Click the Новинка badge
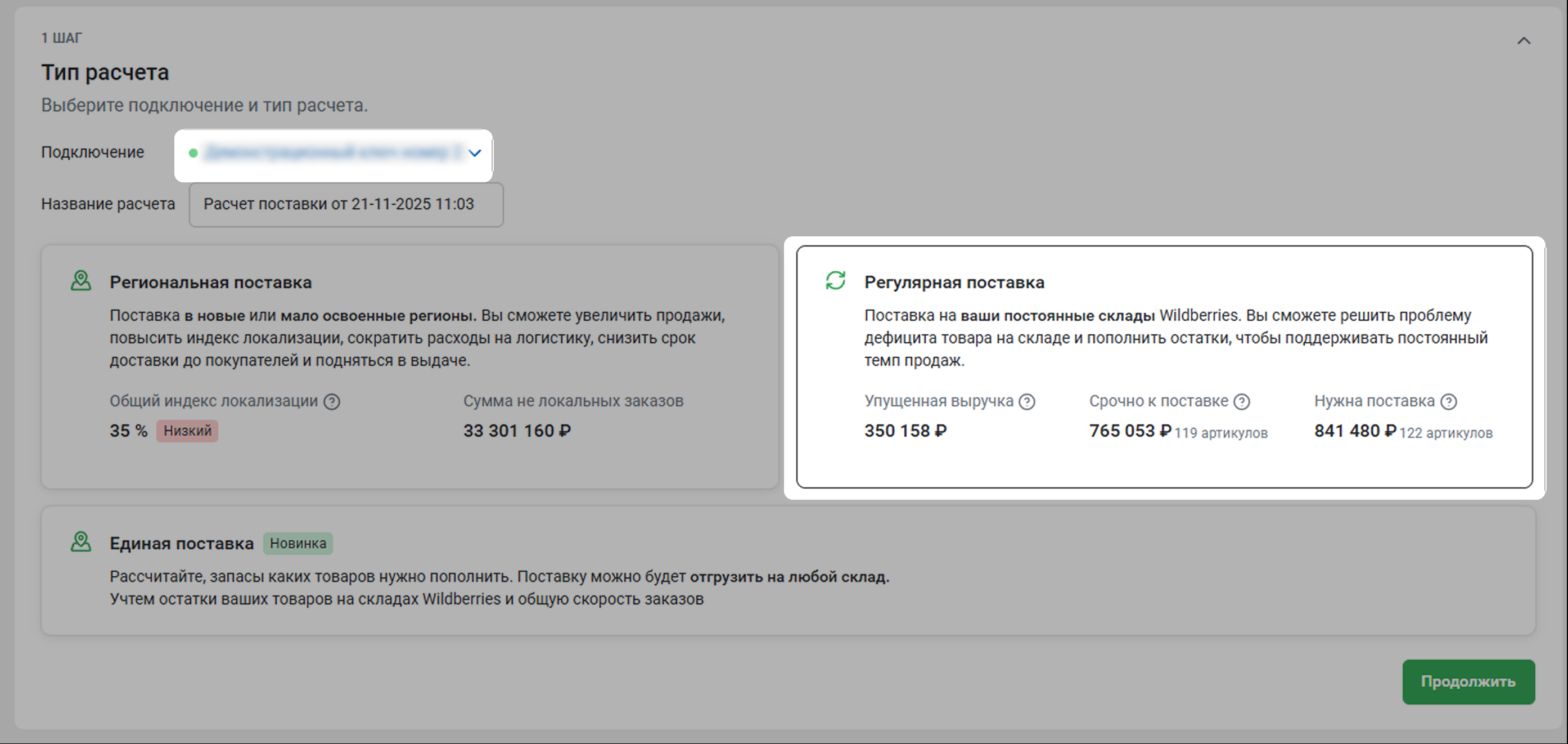This screenshot has height=744, width=1568. point(298,544)
